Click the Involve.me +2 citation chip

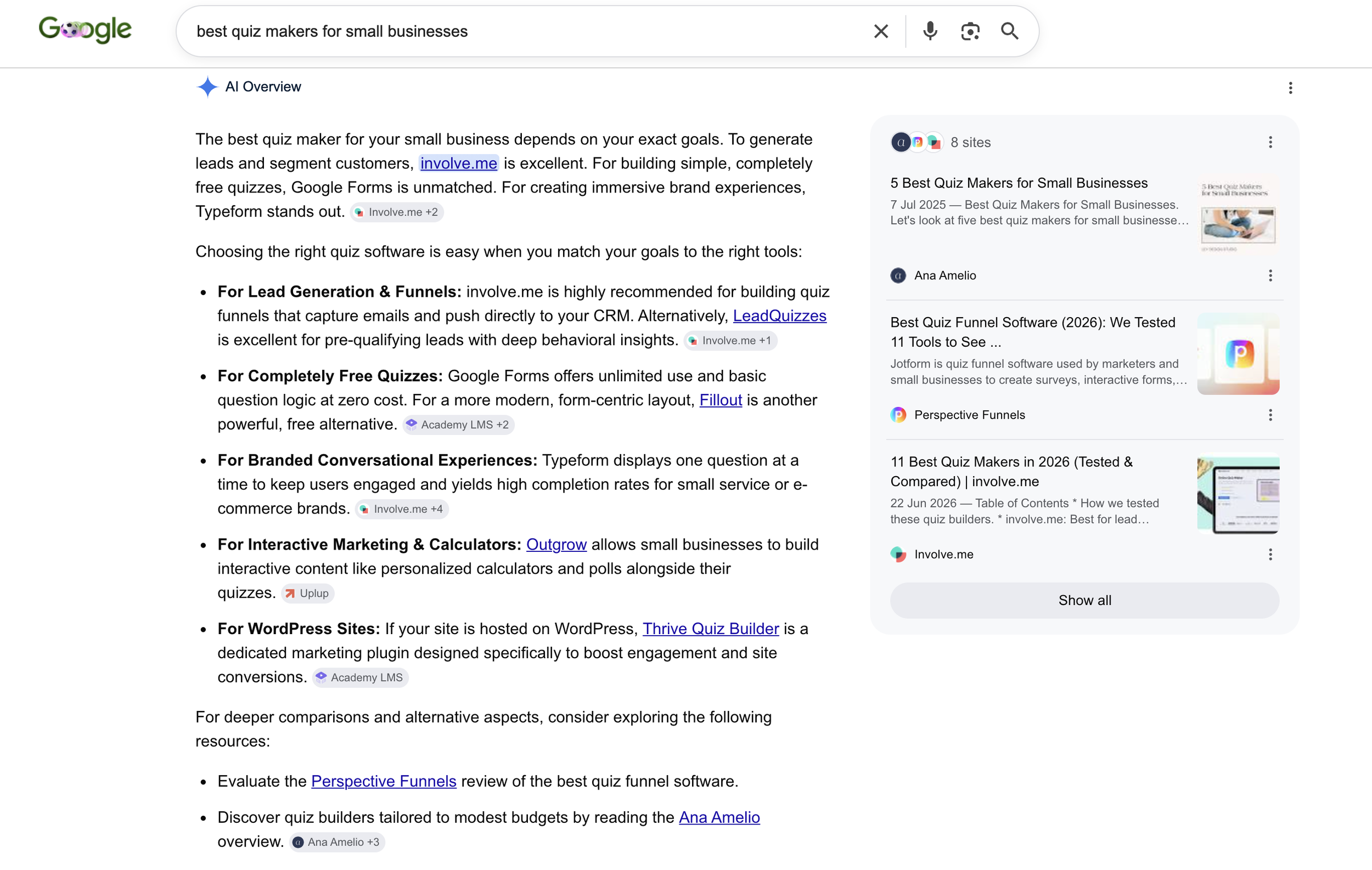pos(397,212)
